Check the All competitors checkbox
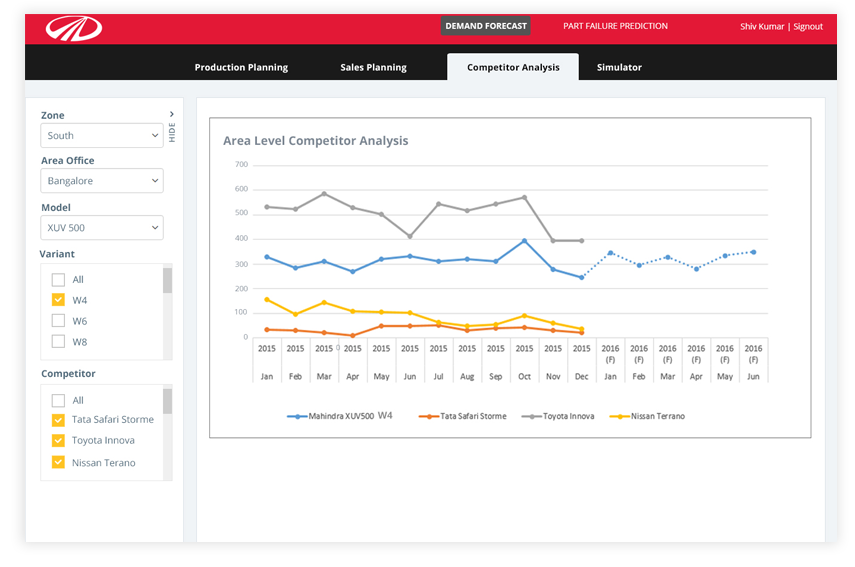The height and width of the screenshot is (567, 855). click(58, 400)
